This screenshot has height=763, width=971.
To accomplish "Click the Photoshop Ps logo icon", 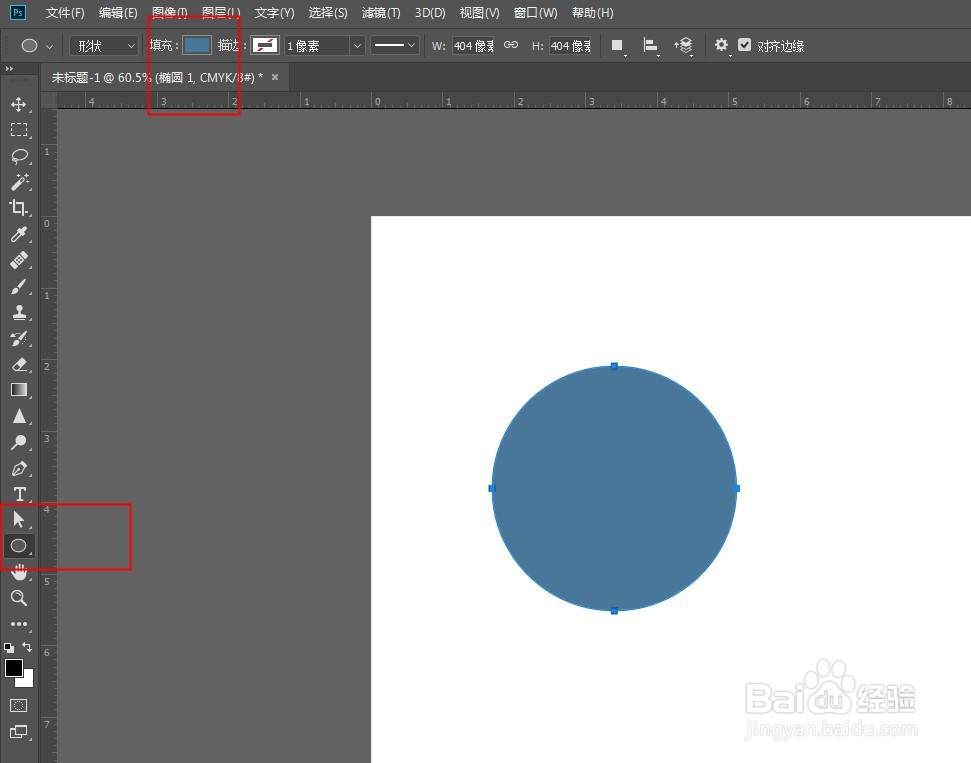I will tap(18, 12).
